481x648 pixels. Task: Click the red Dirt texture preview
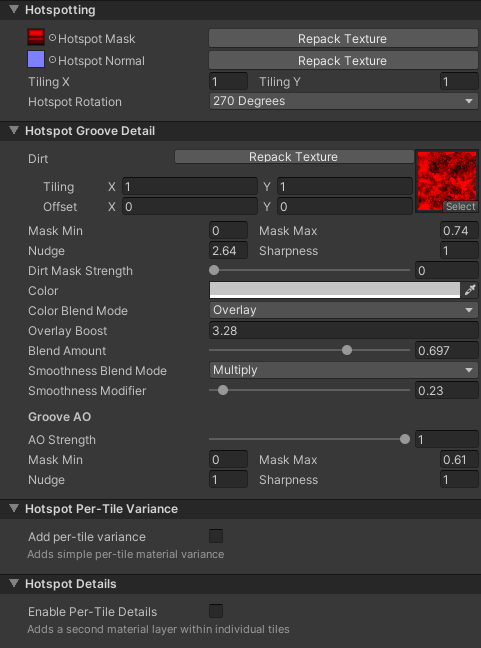point(447,181)
